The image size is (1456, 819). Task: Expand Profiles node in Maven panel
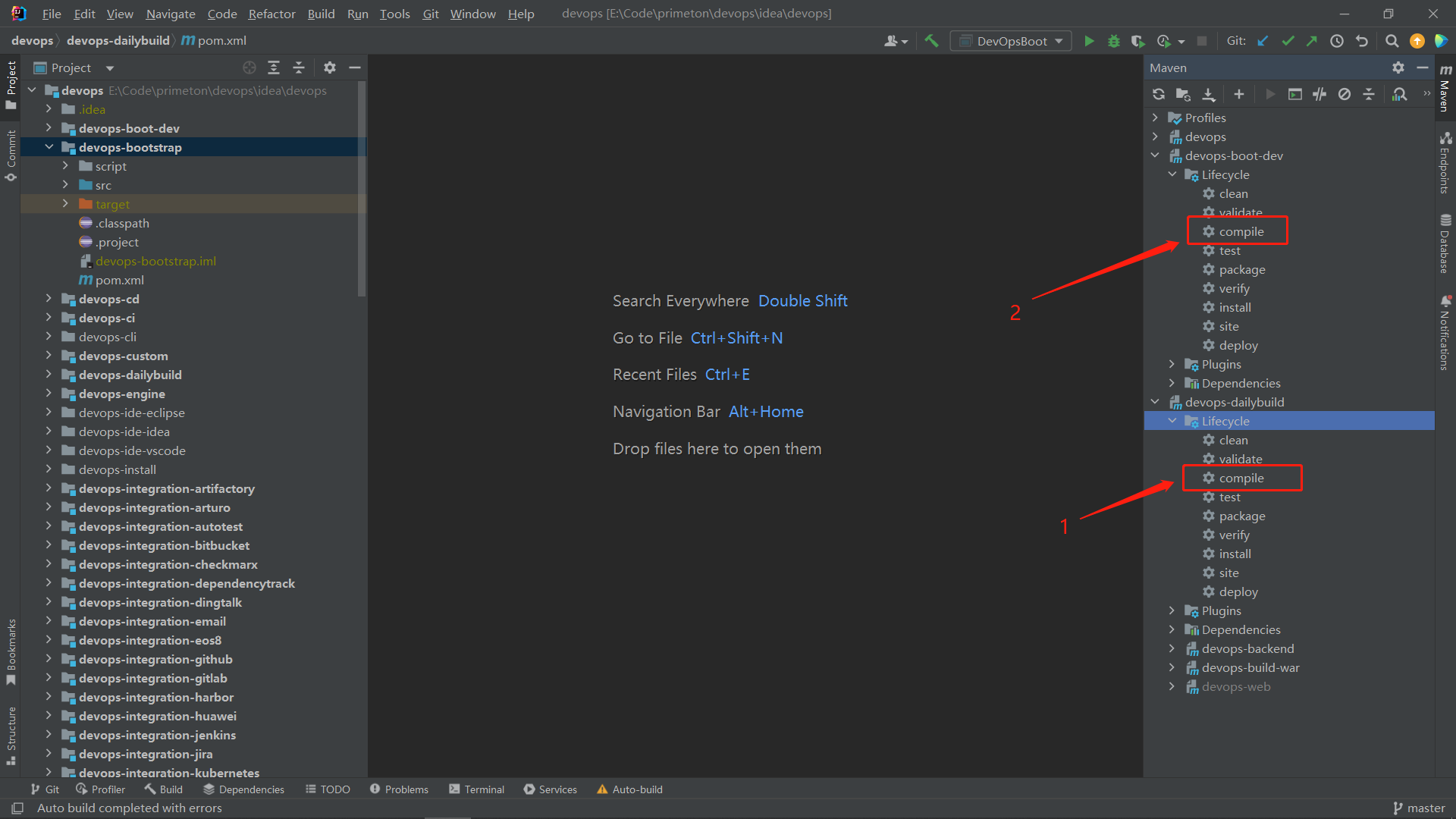[1155, 118]
